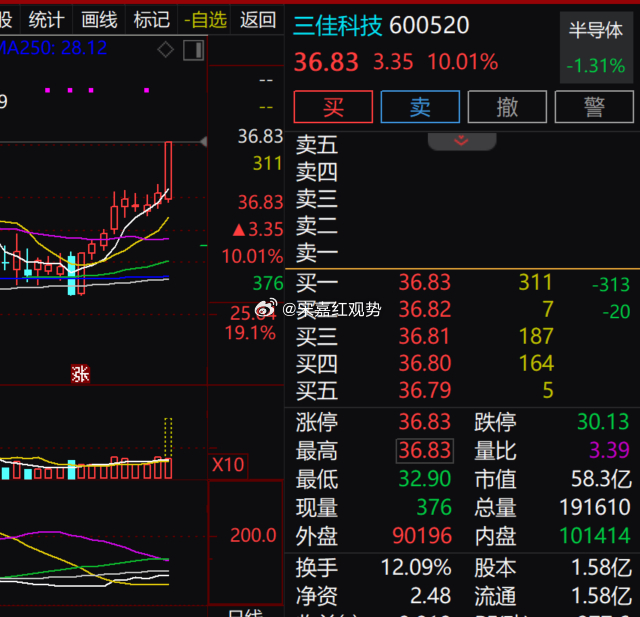The height and width of the screenshot is (617, 640).
Task: Click the 卖一 sell level row
Action: [462, 253]
